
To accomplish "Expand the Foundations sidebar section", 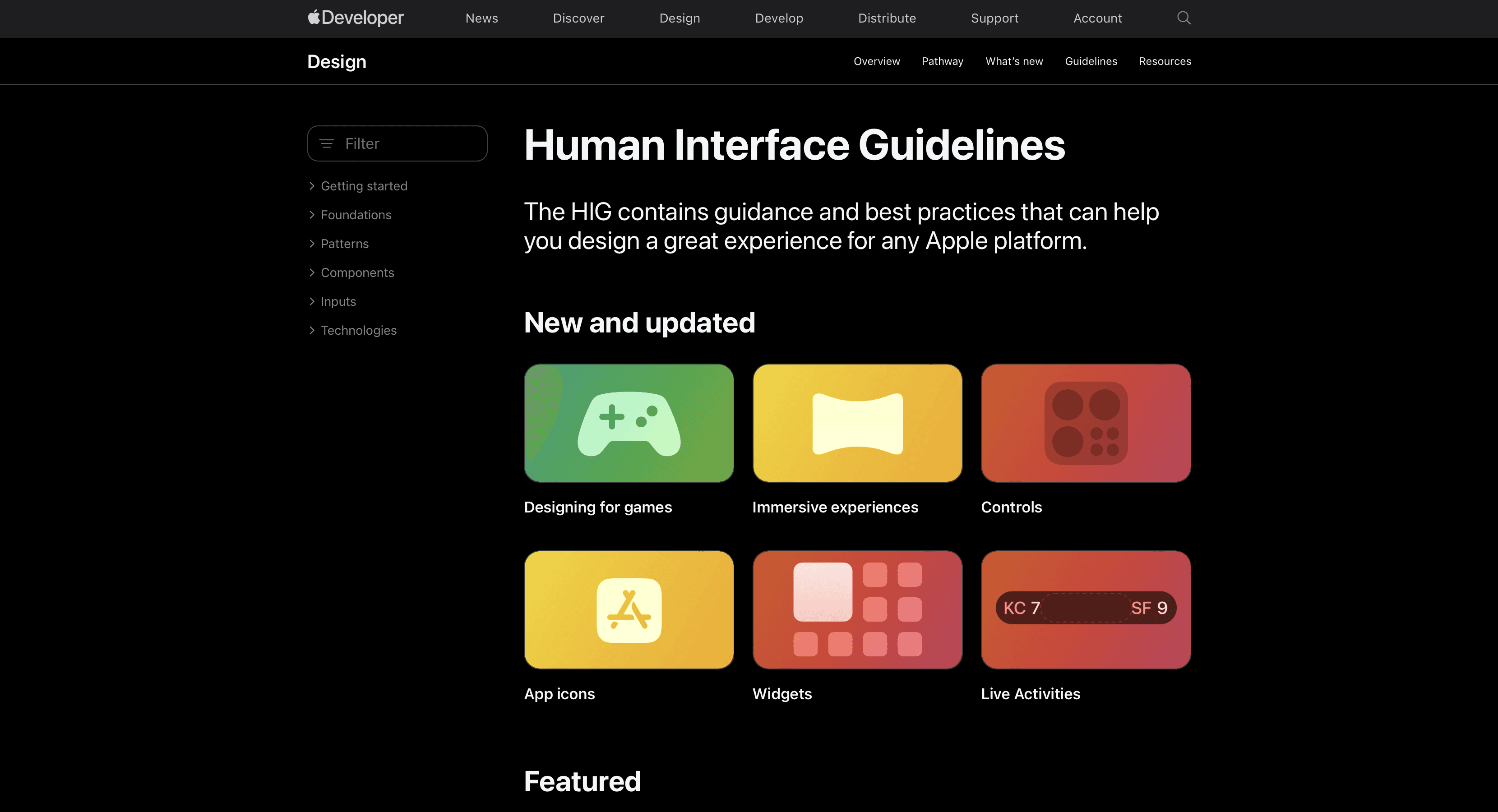I will (x=355, y=215).
